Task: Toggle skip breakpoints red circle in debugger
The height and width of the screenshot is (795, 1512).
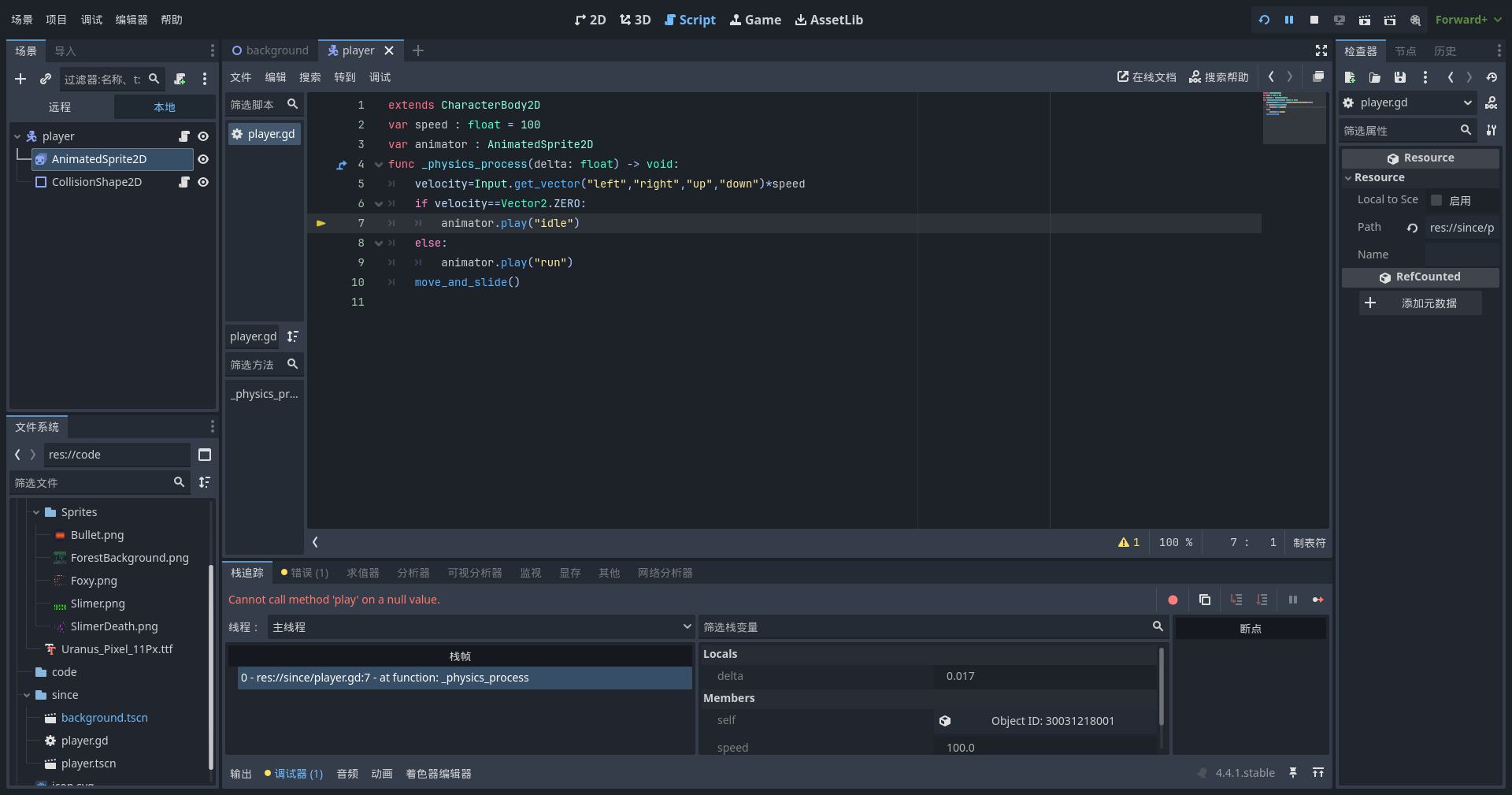Action: pyautogui.click(x=1173, y=600)
